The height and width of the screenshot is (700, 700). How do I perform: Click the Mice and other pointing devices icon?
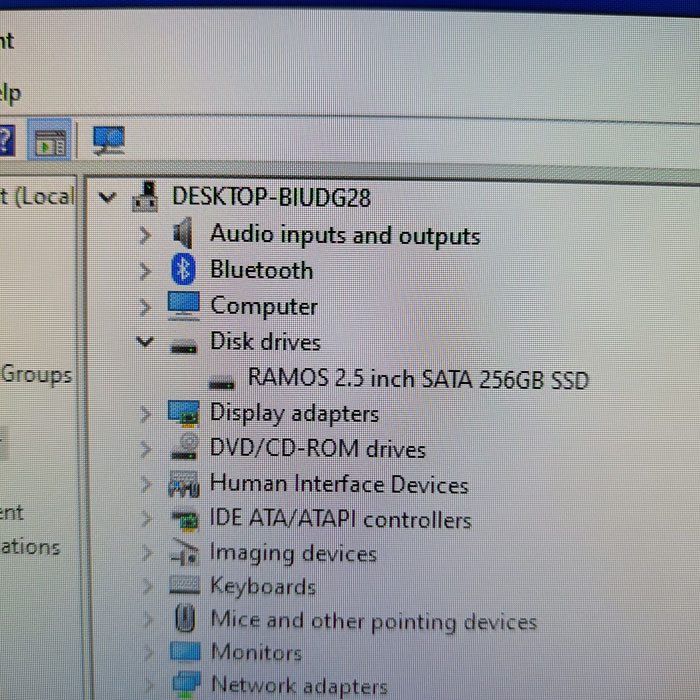(x=184, y=620)
